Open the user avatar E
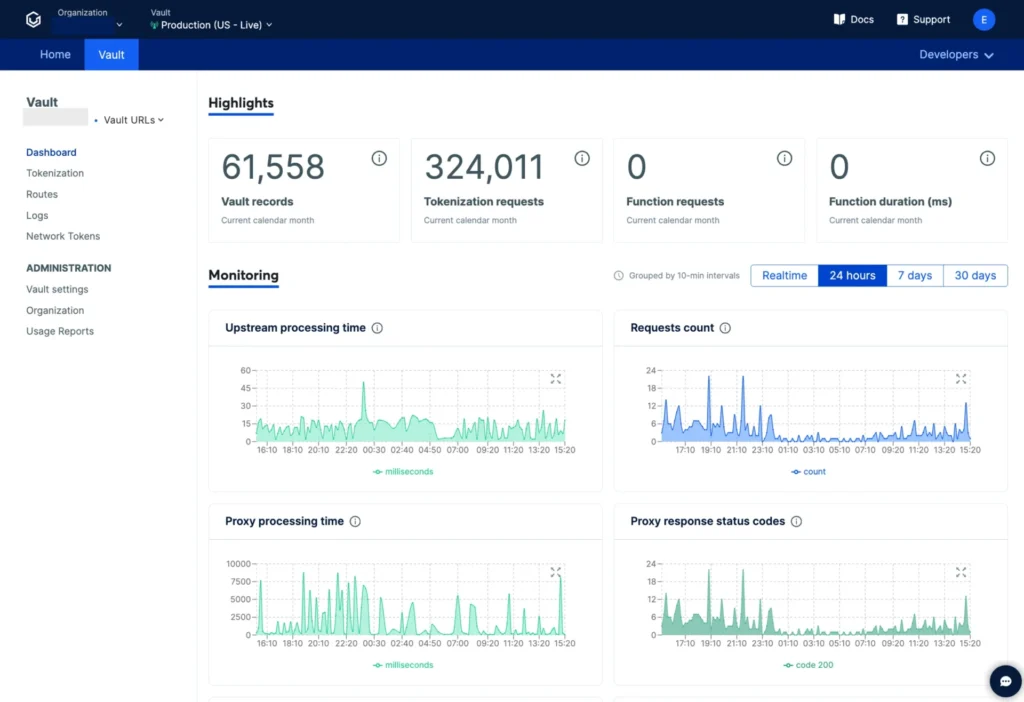 pyautogui.click(x=984, y=20)
